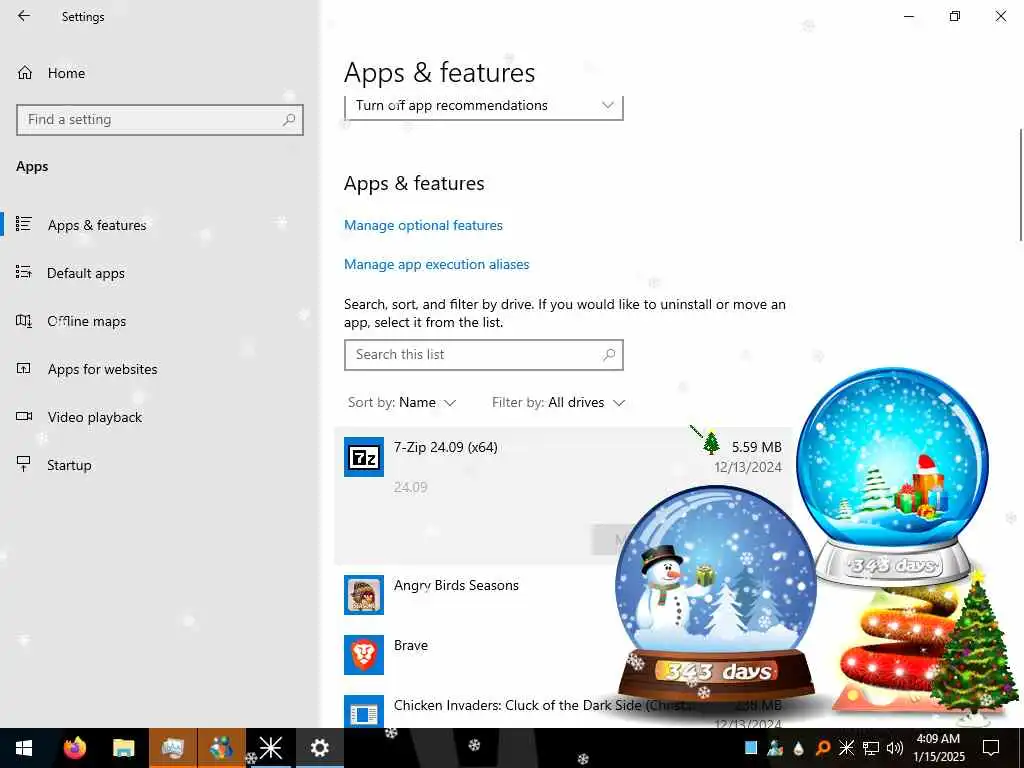Click the 7-Zip app icon

pyautogui.click(x=364, y=457)
